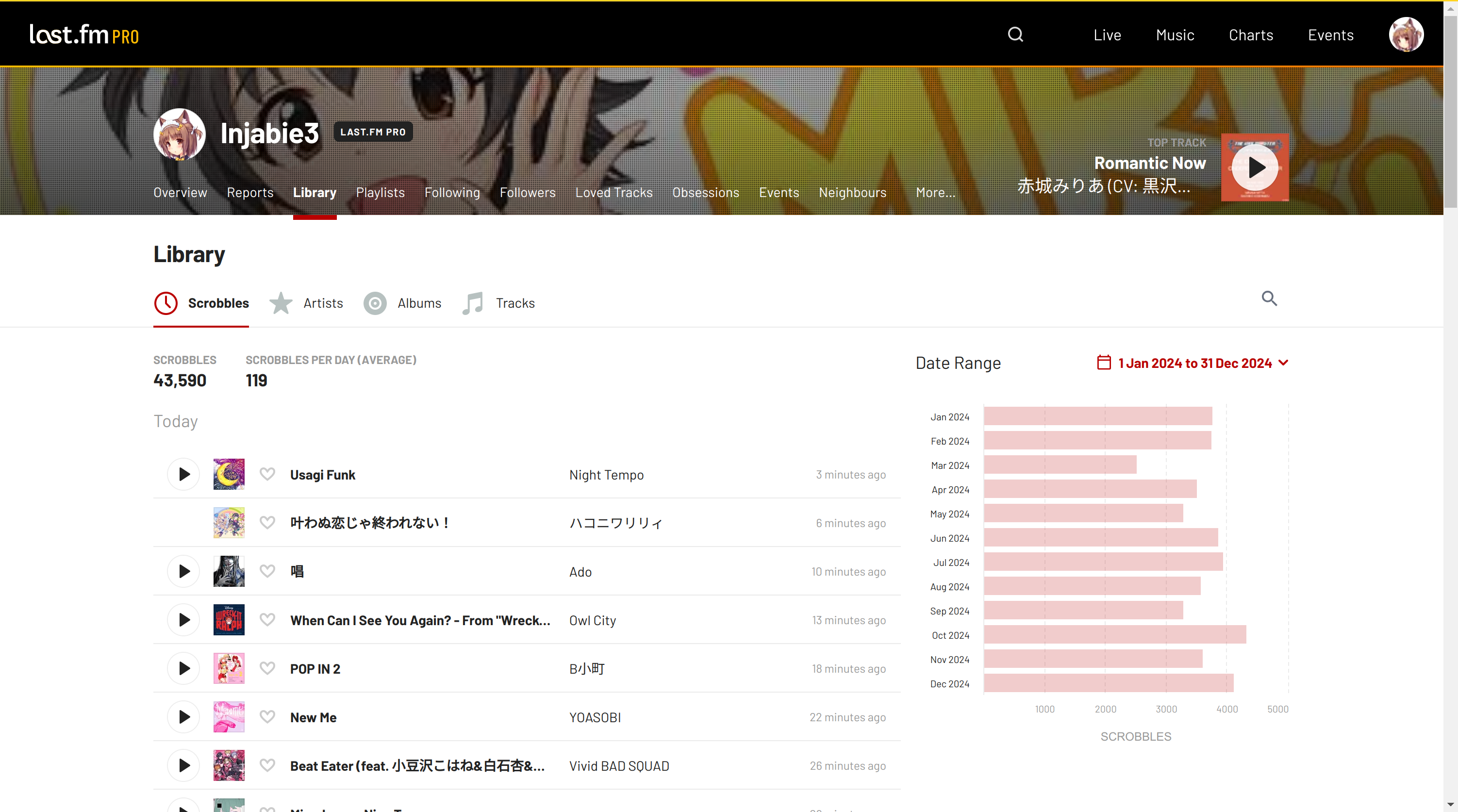Switch to the Playlists profile tab

[381, 192]
